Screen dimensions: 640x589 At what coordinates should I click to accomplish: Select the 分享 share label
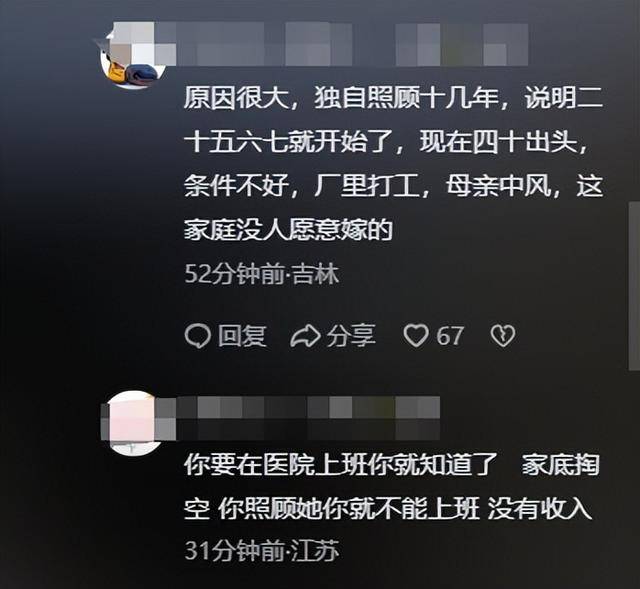(351, 336)
